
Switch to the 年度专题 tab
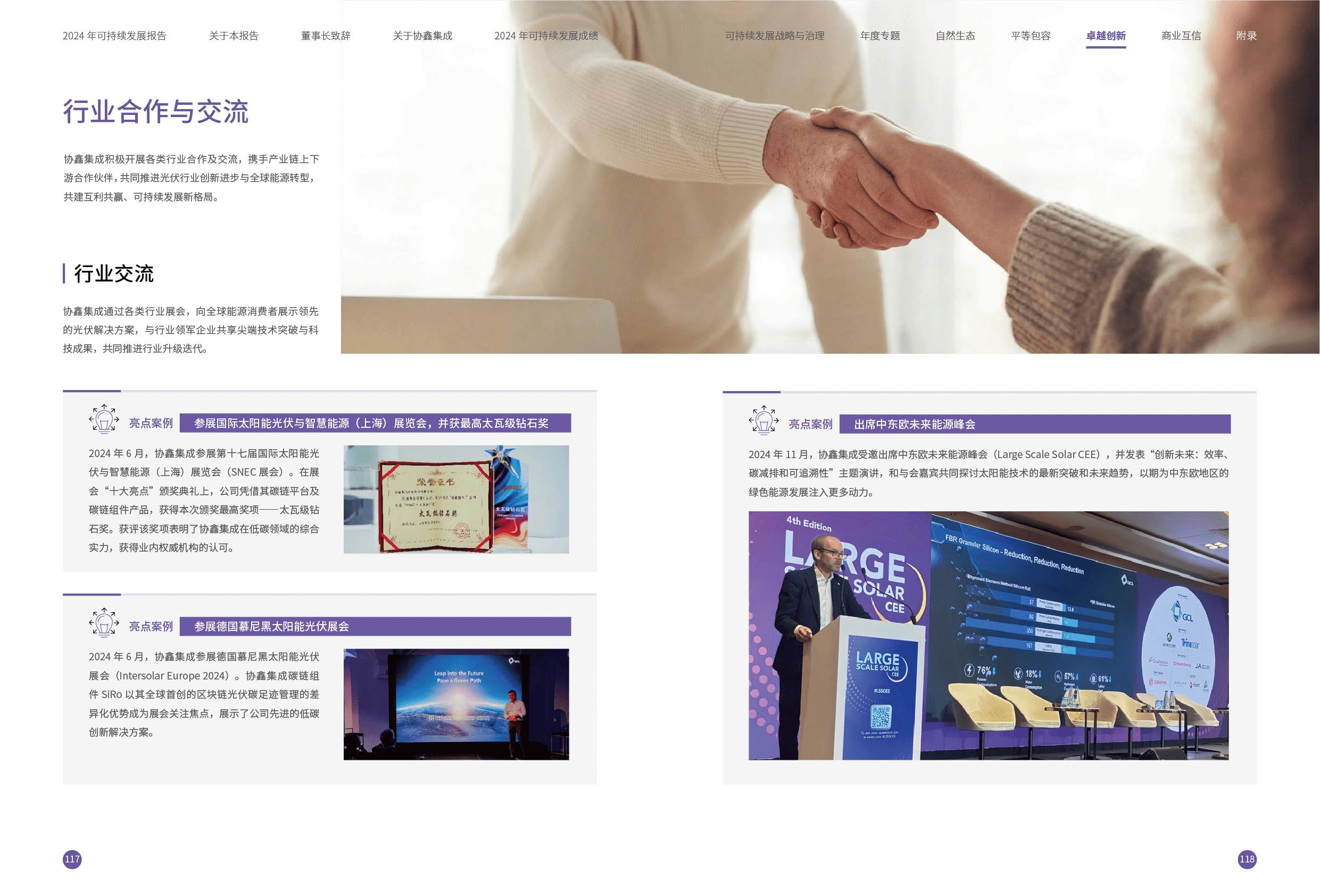(880, 36)
